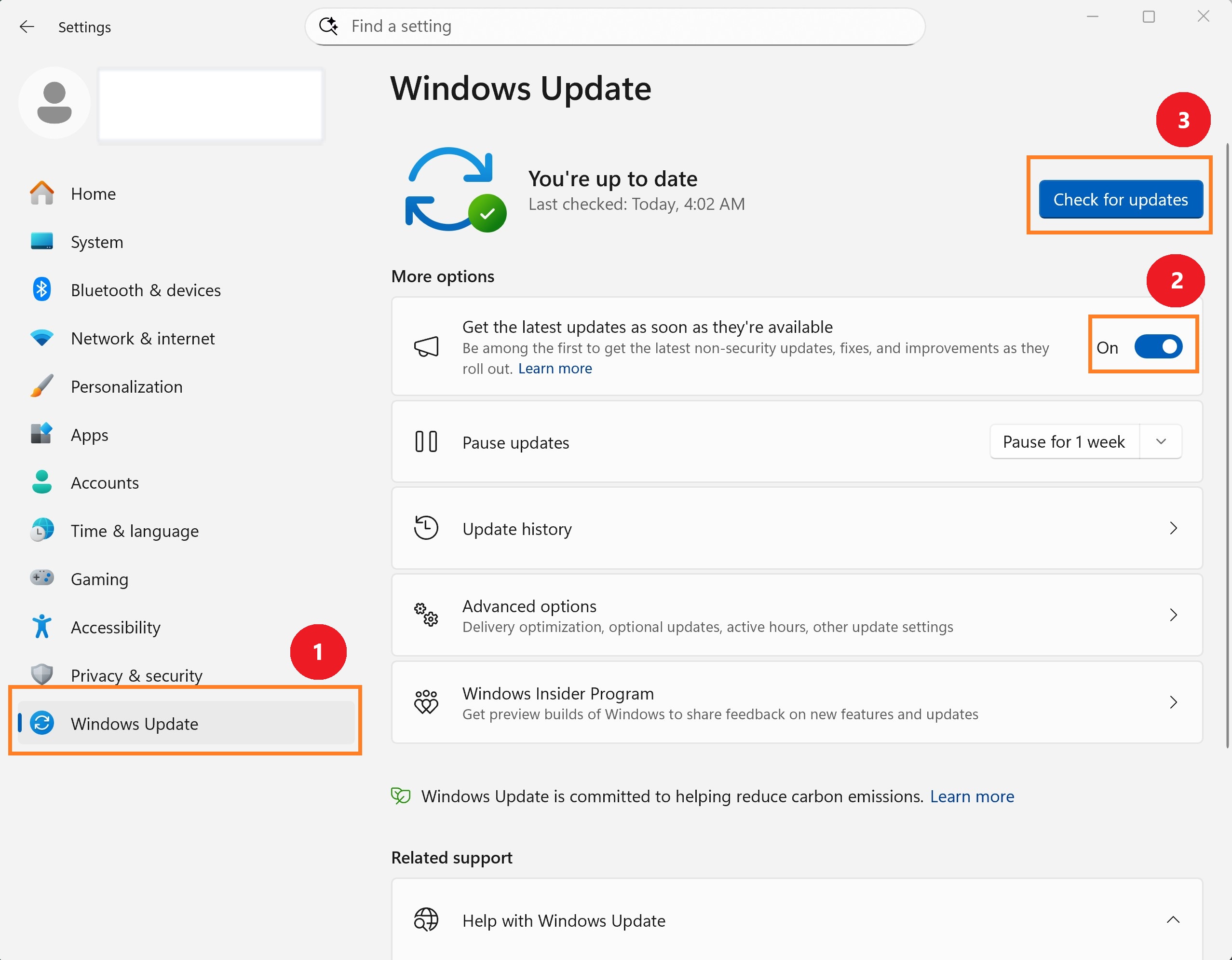Open Privacy & security settings
The height and width of the screenshot is (960, 1232).
click(x=186, y=675)
